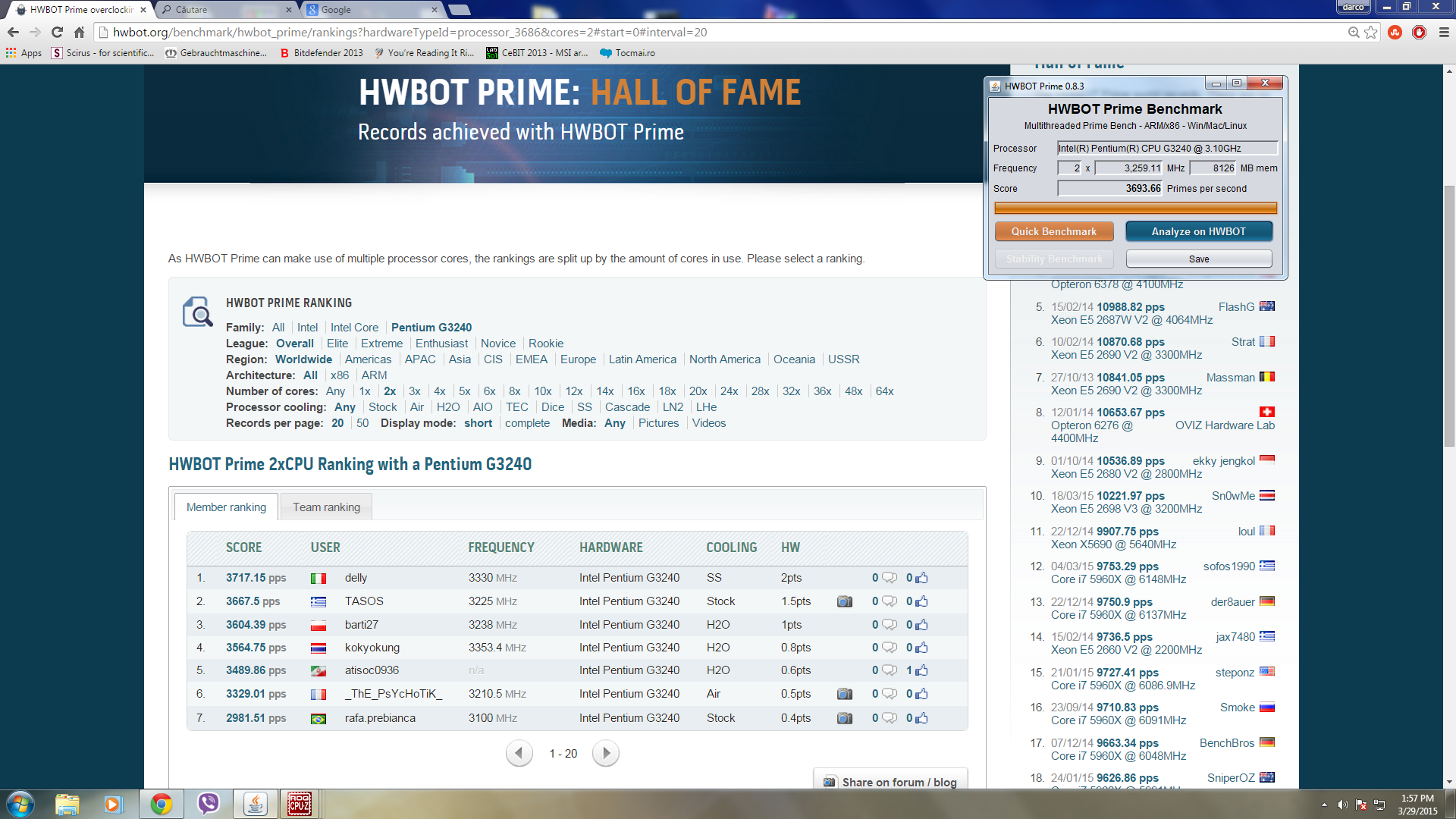
Task: Open der8auer user in sidebar
Action: click(1232, 602)
